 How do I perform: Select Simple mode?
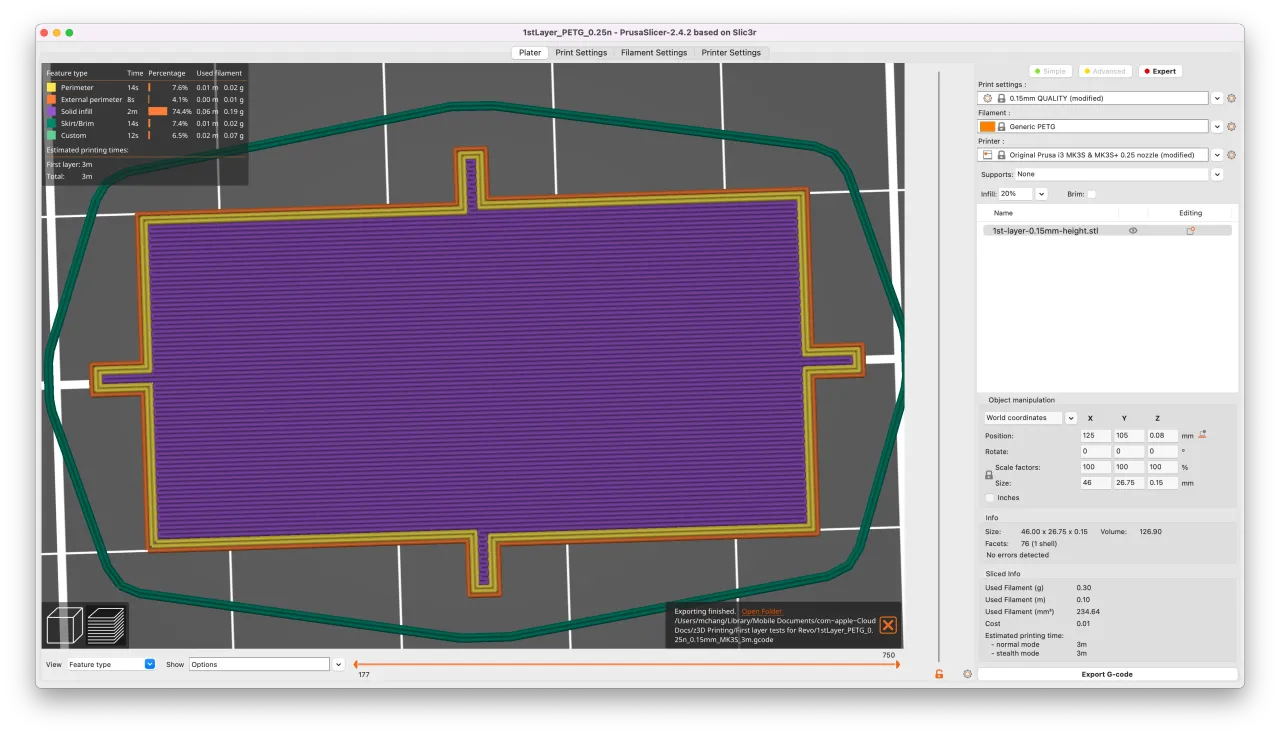click(1049, 71)
